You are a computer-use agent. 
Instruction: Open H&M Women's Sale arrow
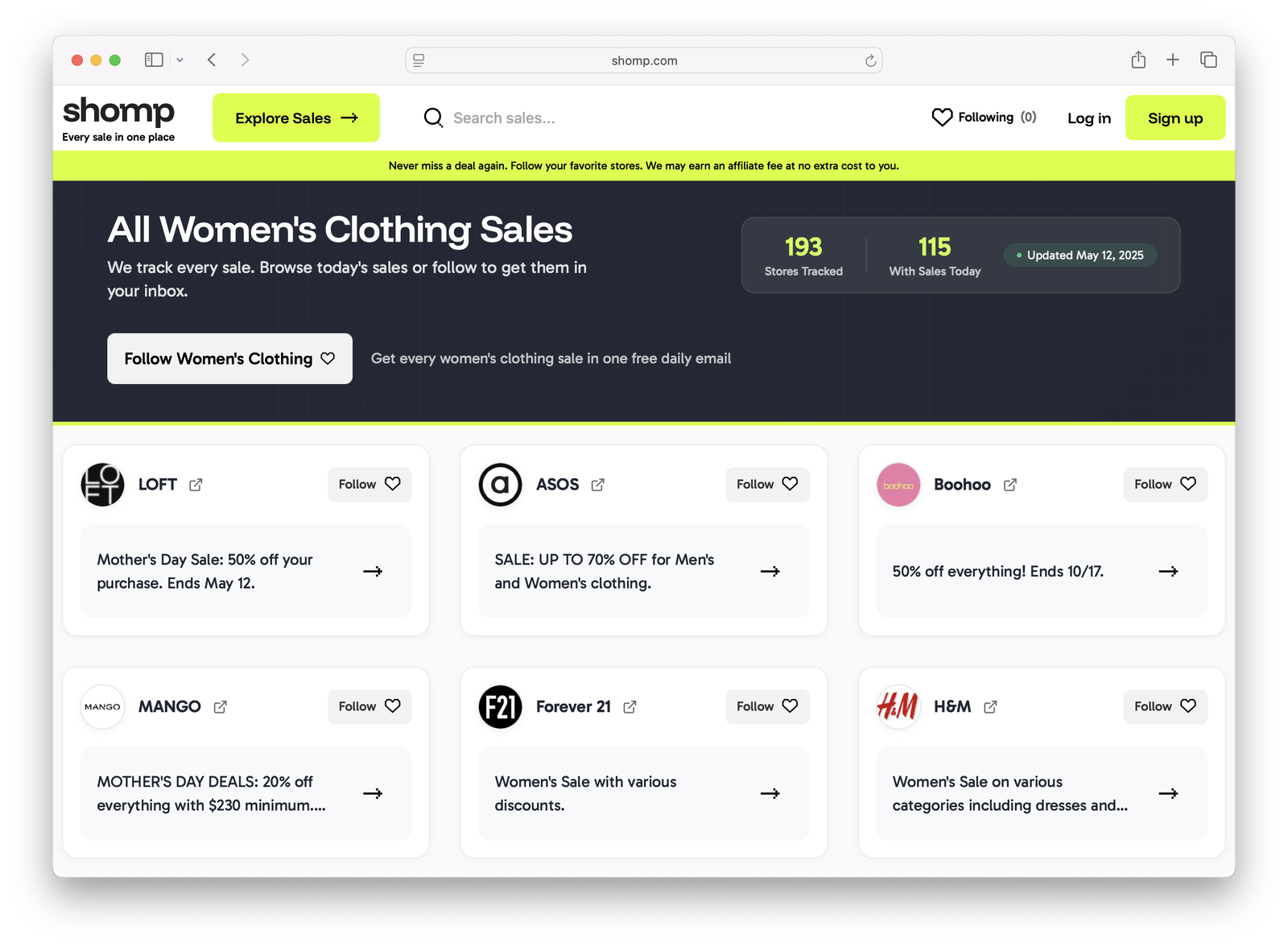click(x=1168, y=793)
